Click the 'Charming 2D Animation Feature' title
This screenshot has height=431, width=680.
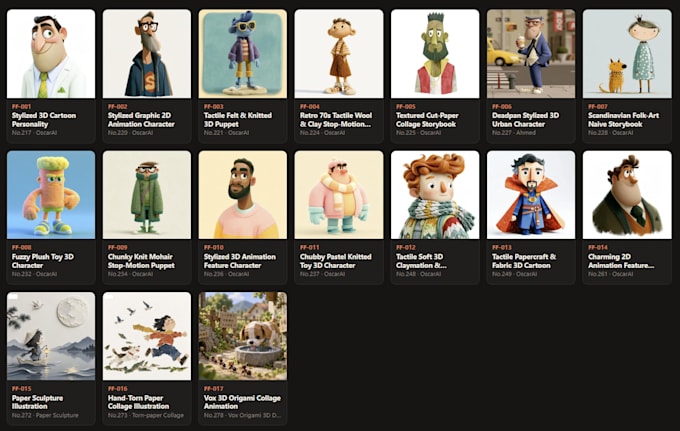(x=621, y=261)
